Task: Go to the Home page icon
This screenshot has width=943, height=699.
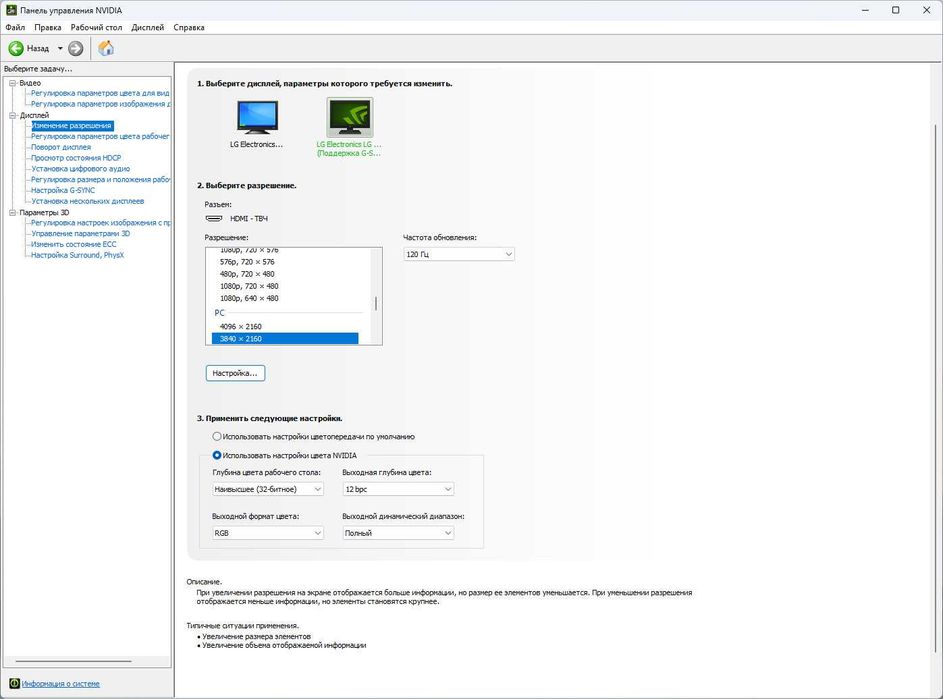Action: [106, 48]
